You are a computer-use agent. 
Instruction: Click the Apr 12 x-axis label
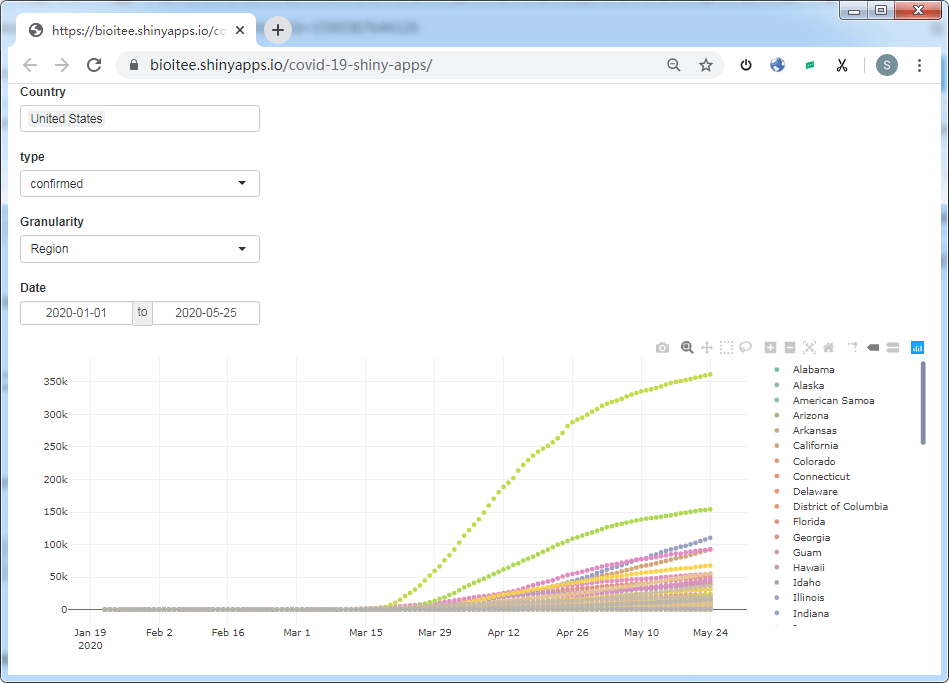tap(504, 632)
